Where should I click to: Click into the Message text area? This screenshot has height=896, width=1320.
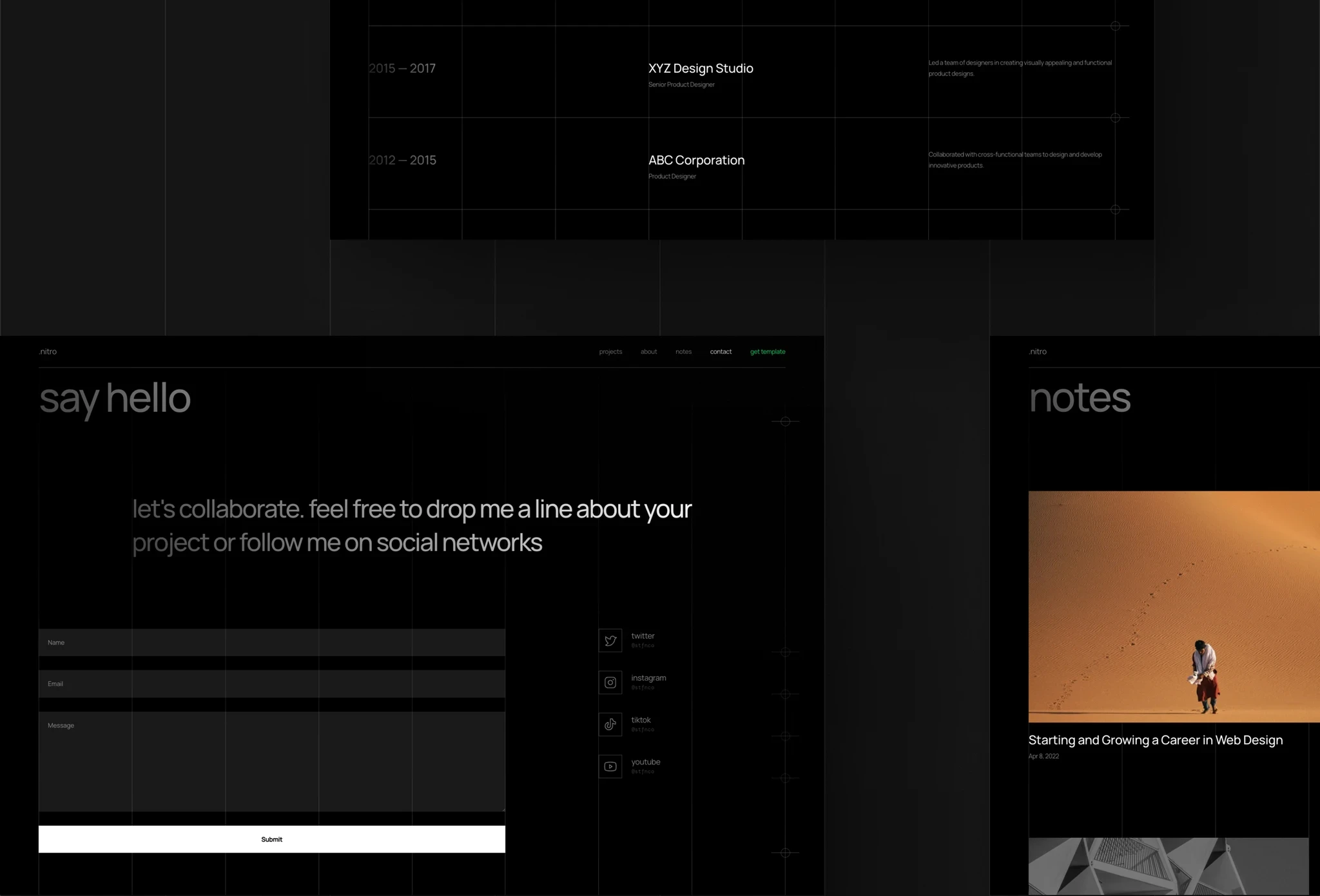(271, 761)
